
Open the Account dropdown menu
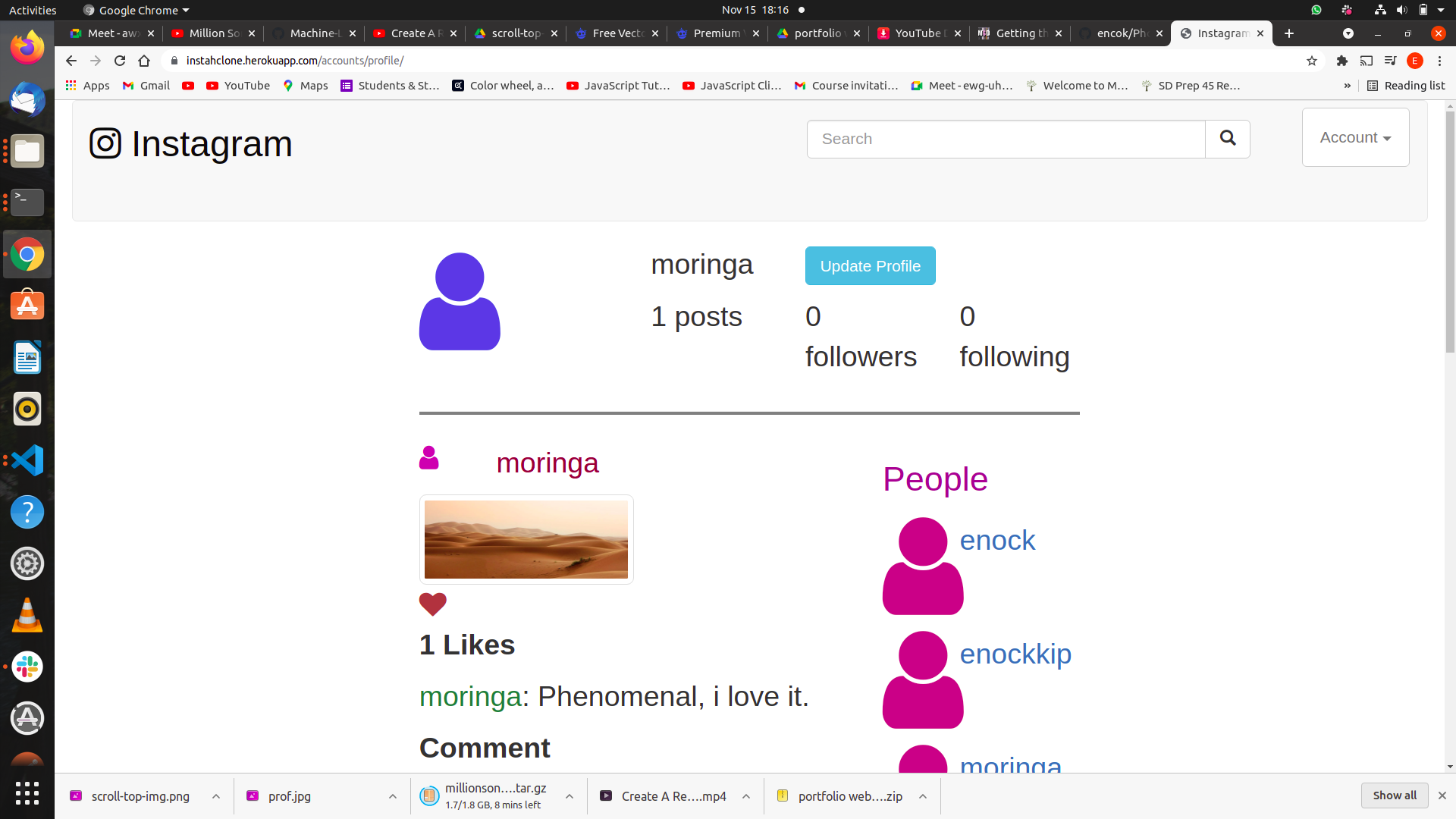1355,137
